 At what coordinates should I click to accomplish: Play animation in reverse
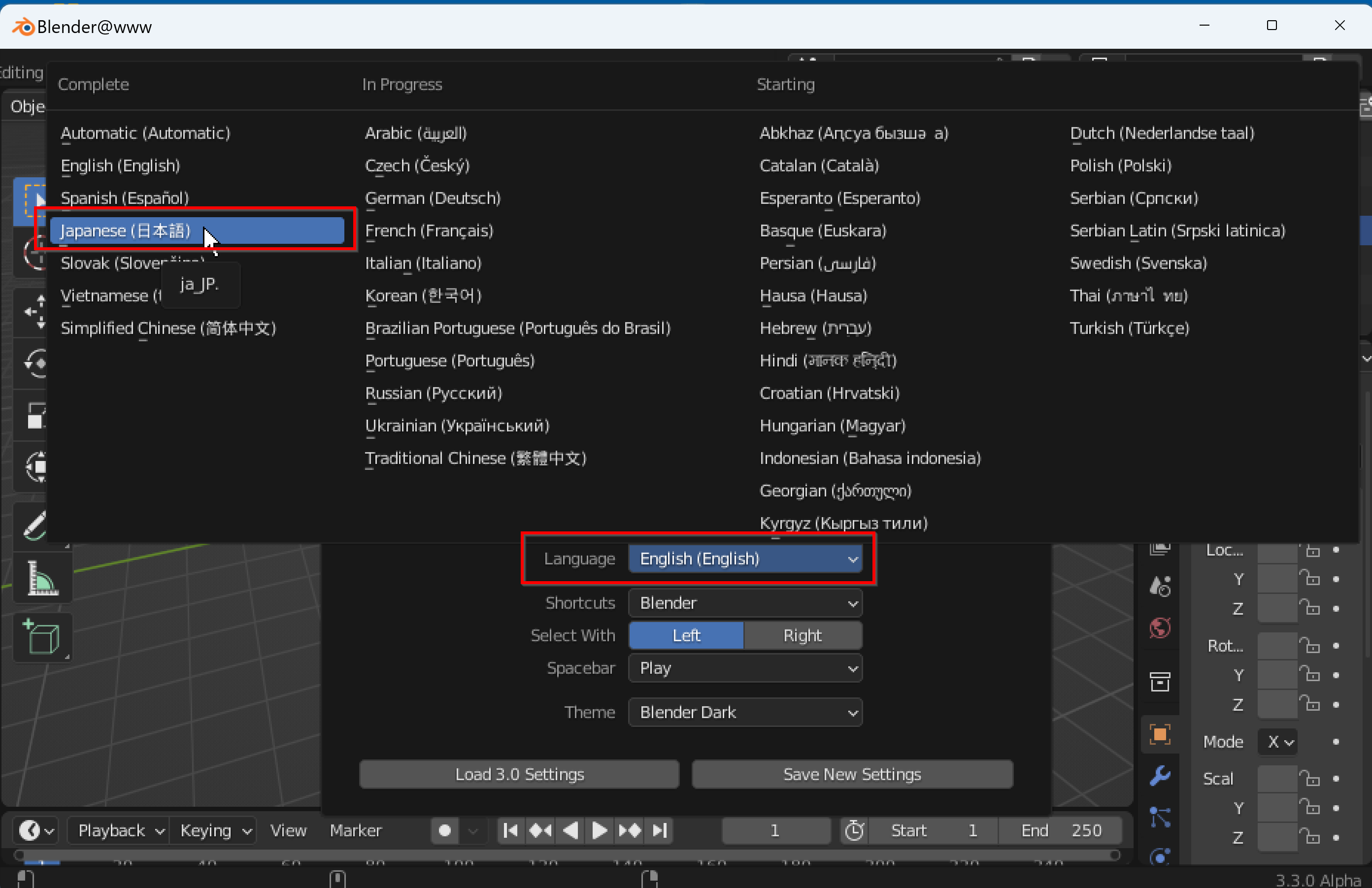click(570, 830)
